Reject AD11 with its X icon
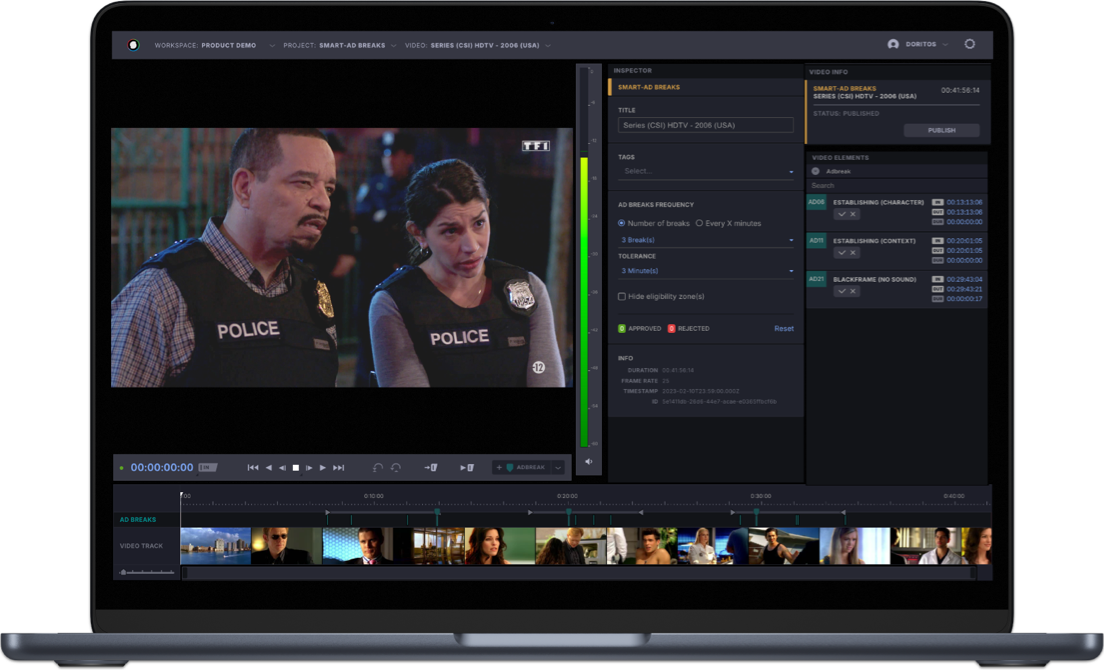 (x=853, y=253)
